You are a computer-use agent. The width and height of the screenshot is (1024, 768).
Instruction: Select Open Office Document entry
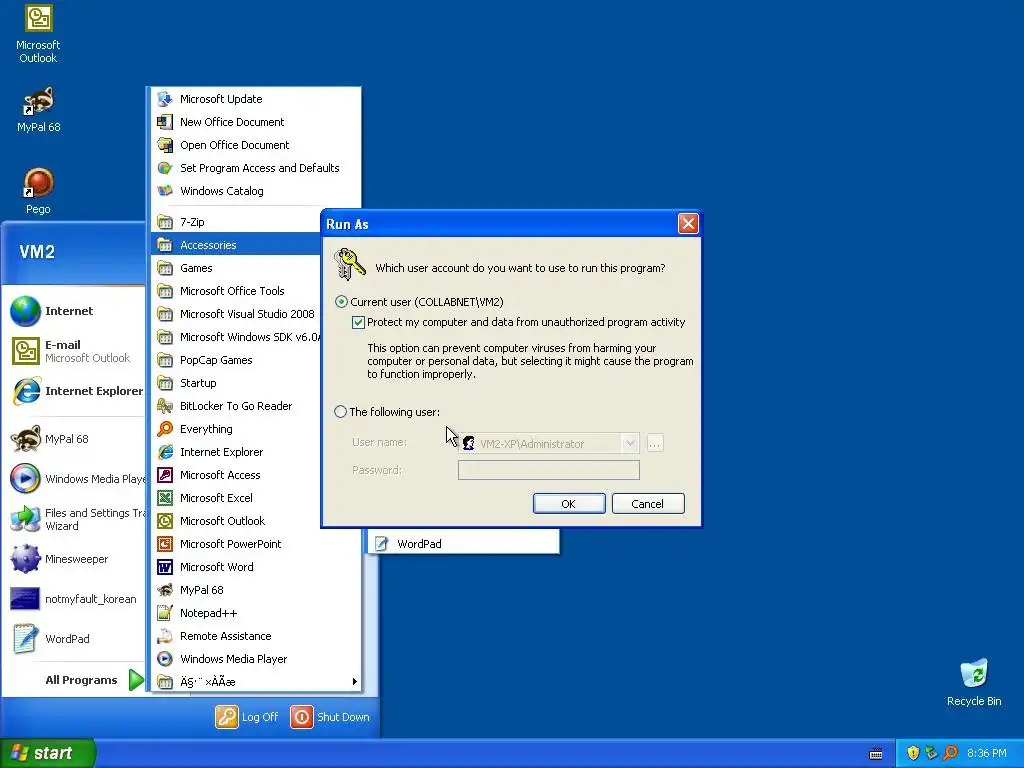257,144
